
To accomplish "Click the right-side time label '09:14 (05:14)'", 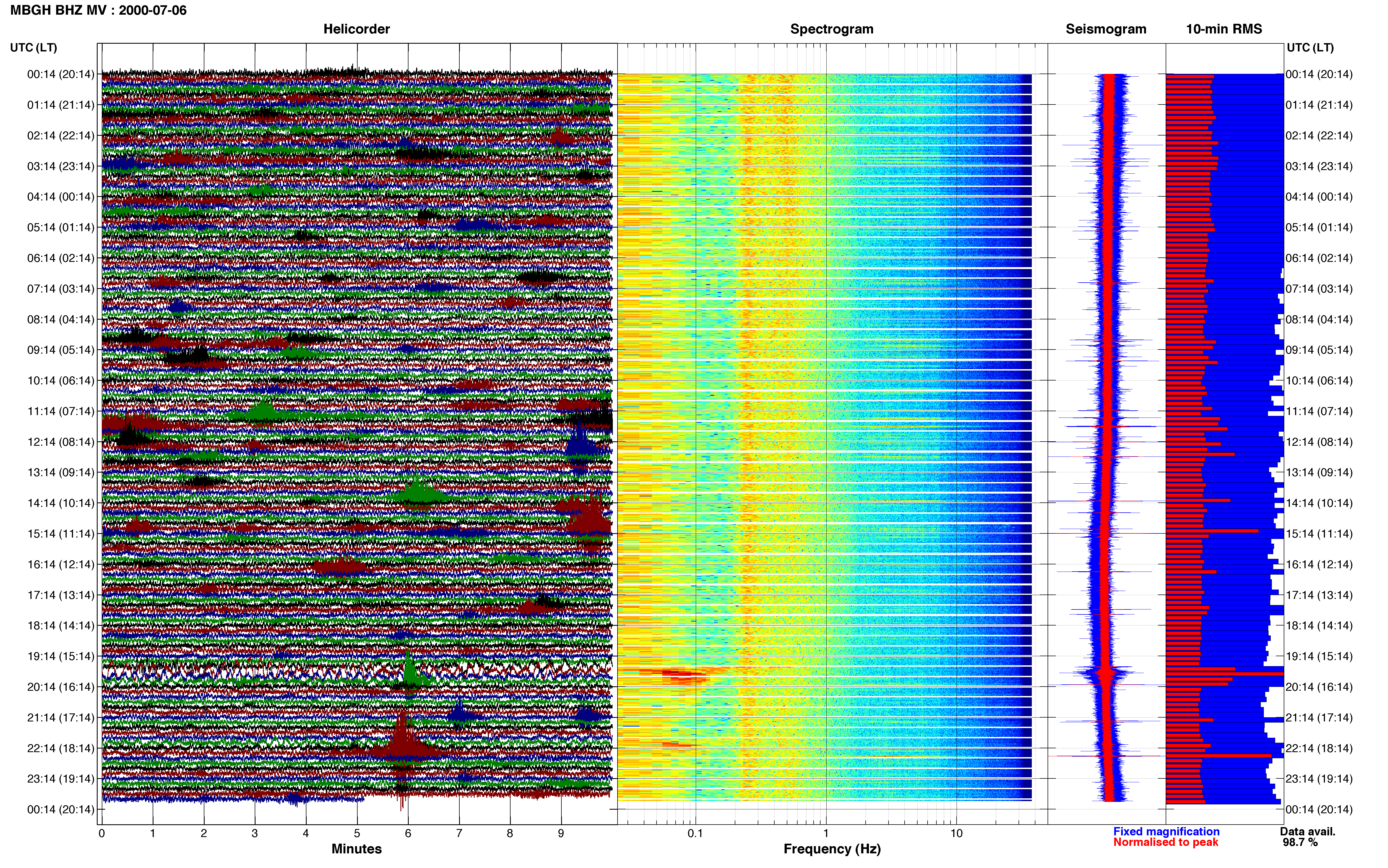I will [x=1319, y=350].
